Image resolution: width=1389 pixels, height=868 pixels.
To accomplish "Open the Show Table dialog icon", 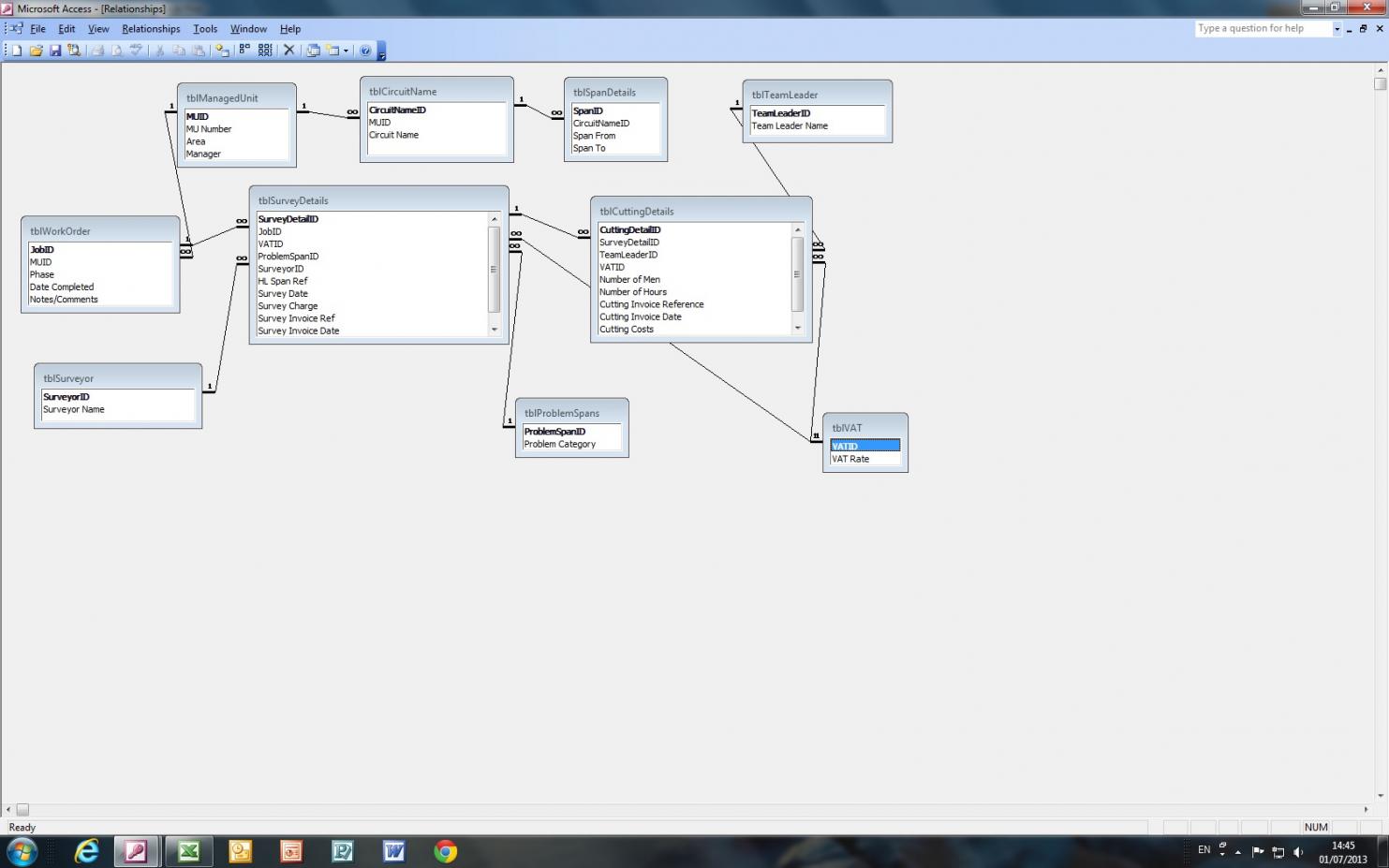I will tap(222, 51).
